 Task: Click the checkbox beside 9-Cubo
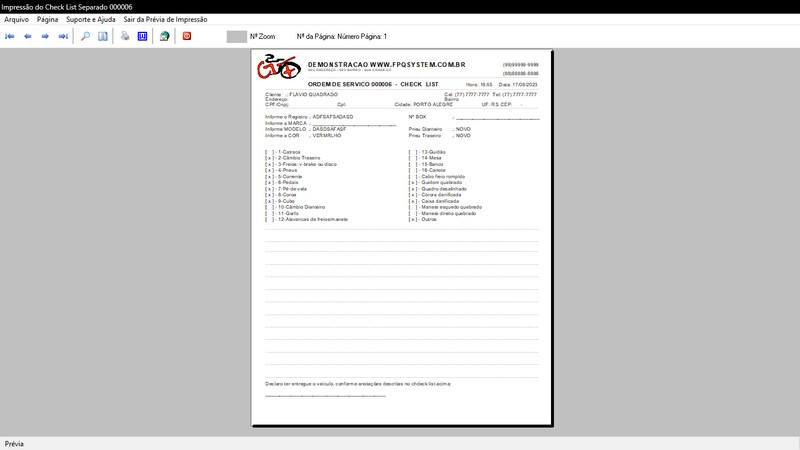(x=269, y=200)
